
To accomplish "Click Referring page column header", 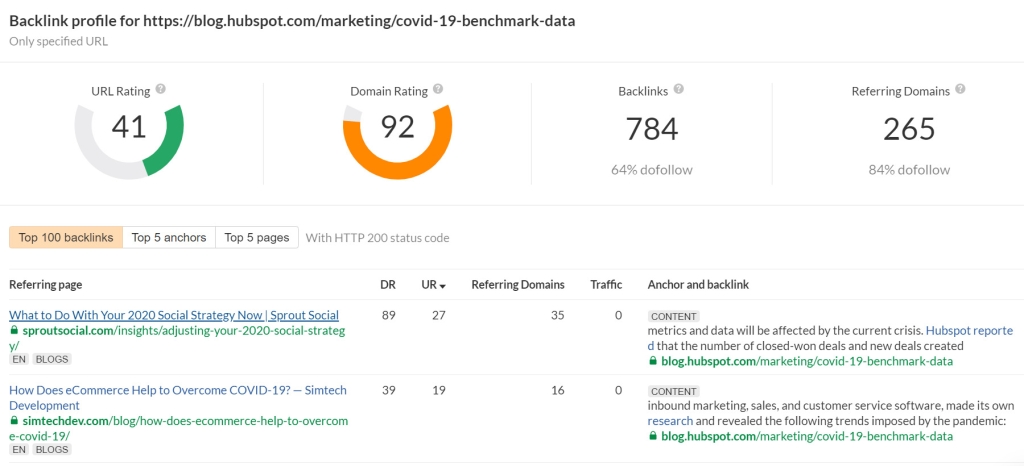I will point(46,285).
